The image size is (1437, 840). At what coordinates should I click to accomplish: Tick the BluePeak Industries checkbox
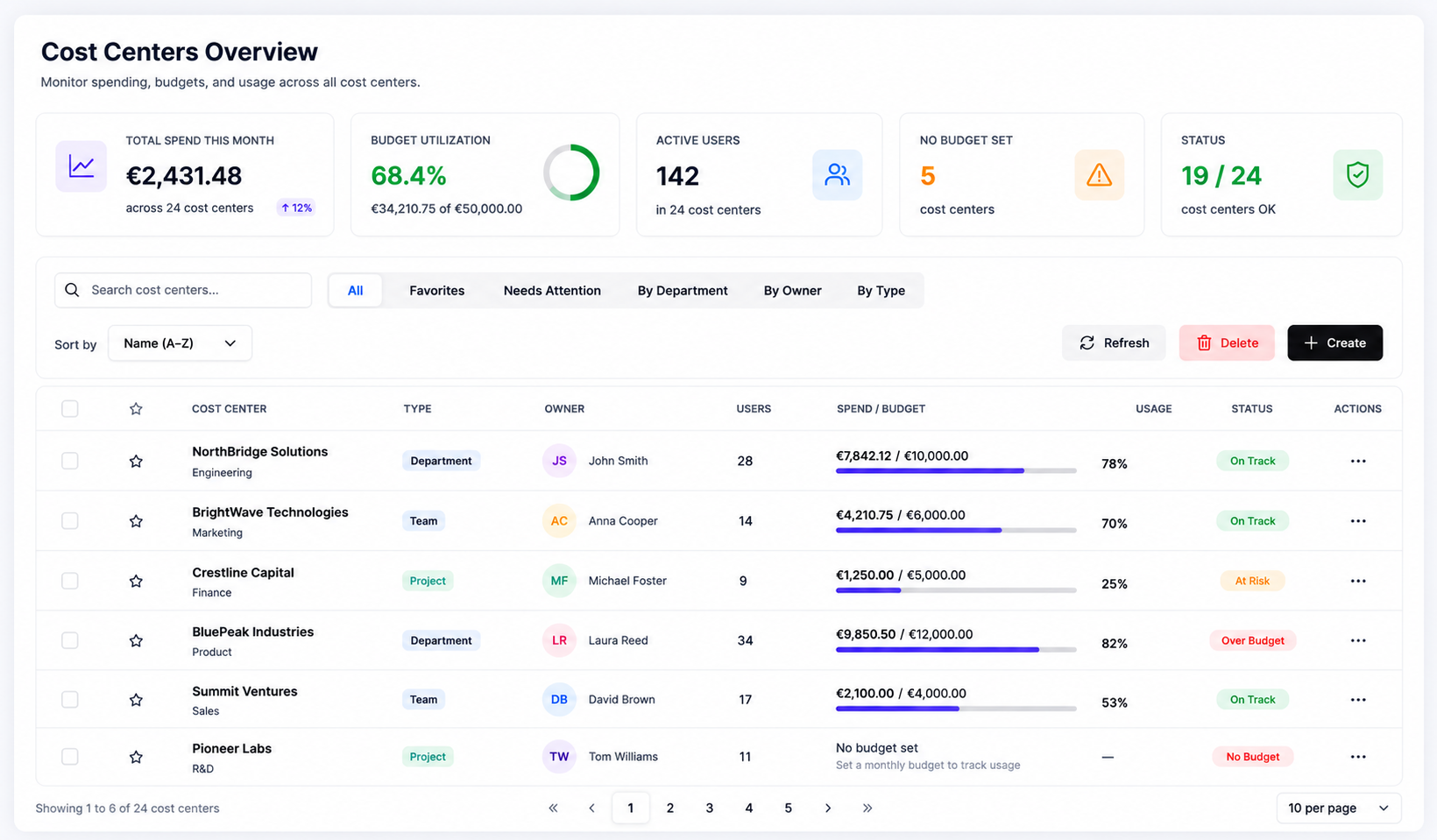[70, 640]
